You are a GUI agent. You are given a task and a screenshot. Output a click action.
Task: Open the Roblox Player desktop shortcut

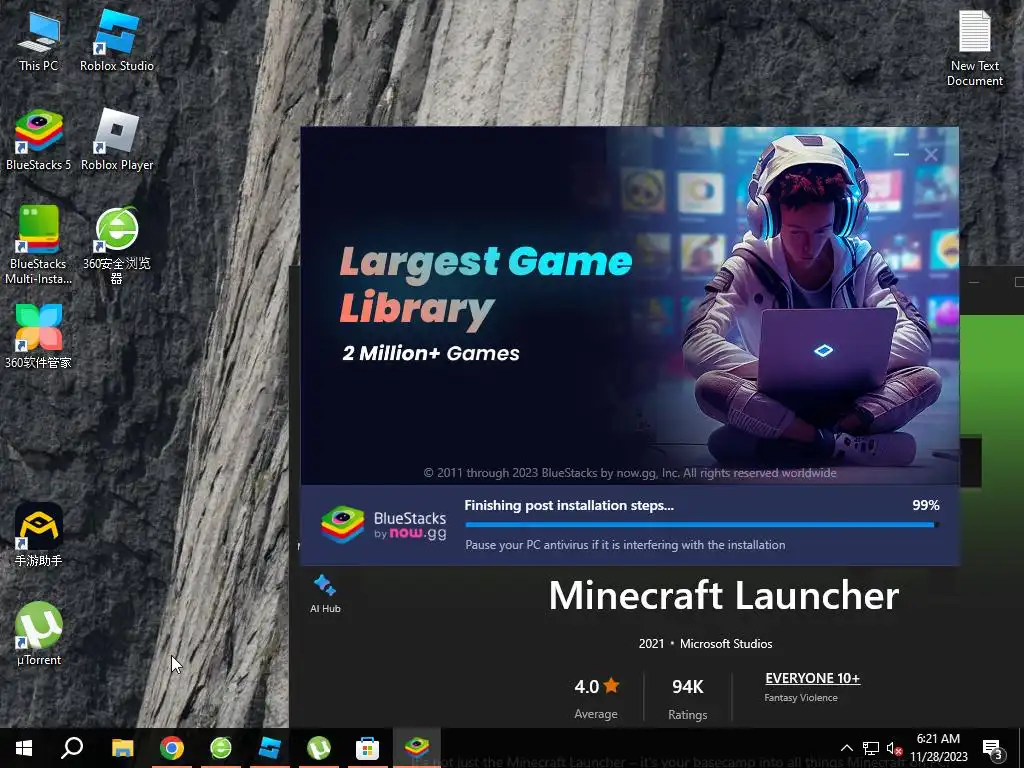click(117, 140)
